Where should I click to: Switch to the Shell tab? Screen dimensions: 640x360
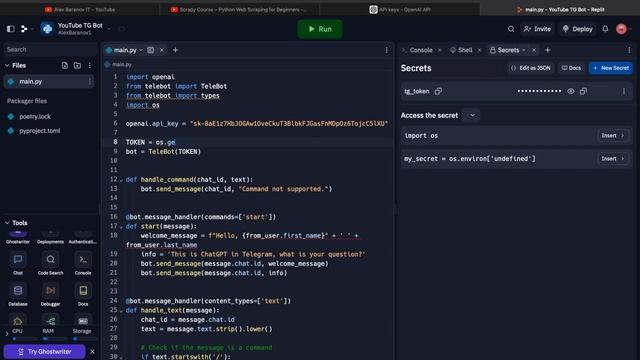coord(465,50)
